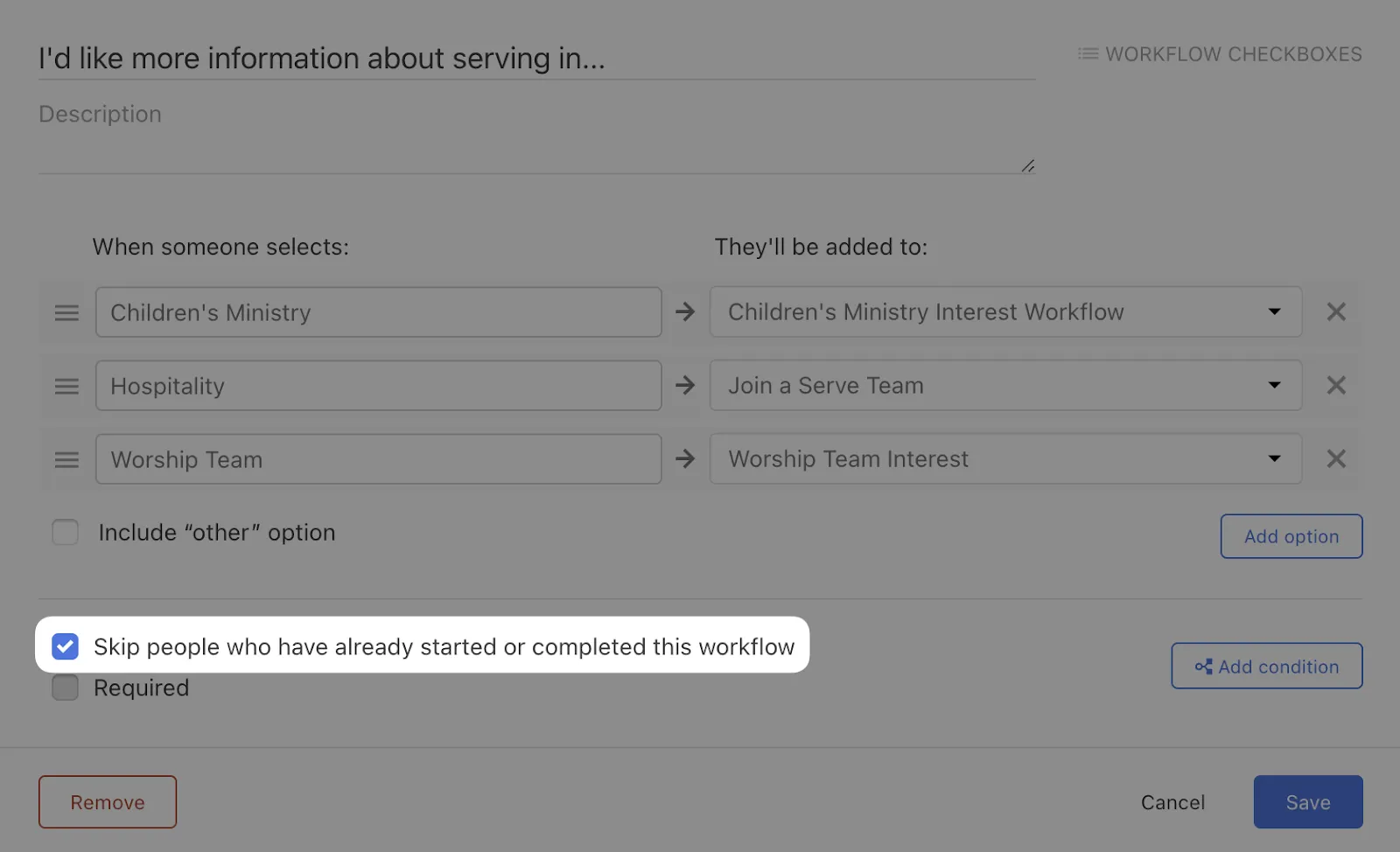Uncheck Skip people who already started workflow

click(66, 646)
